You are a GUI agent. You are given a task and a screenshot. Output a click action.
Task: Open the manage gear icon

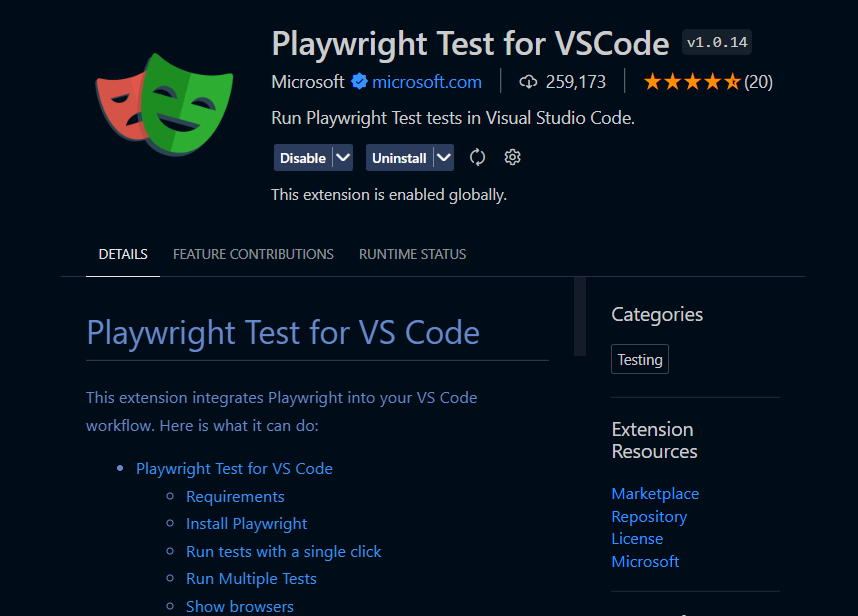(512, 158)
